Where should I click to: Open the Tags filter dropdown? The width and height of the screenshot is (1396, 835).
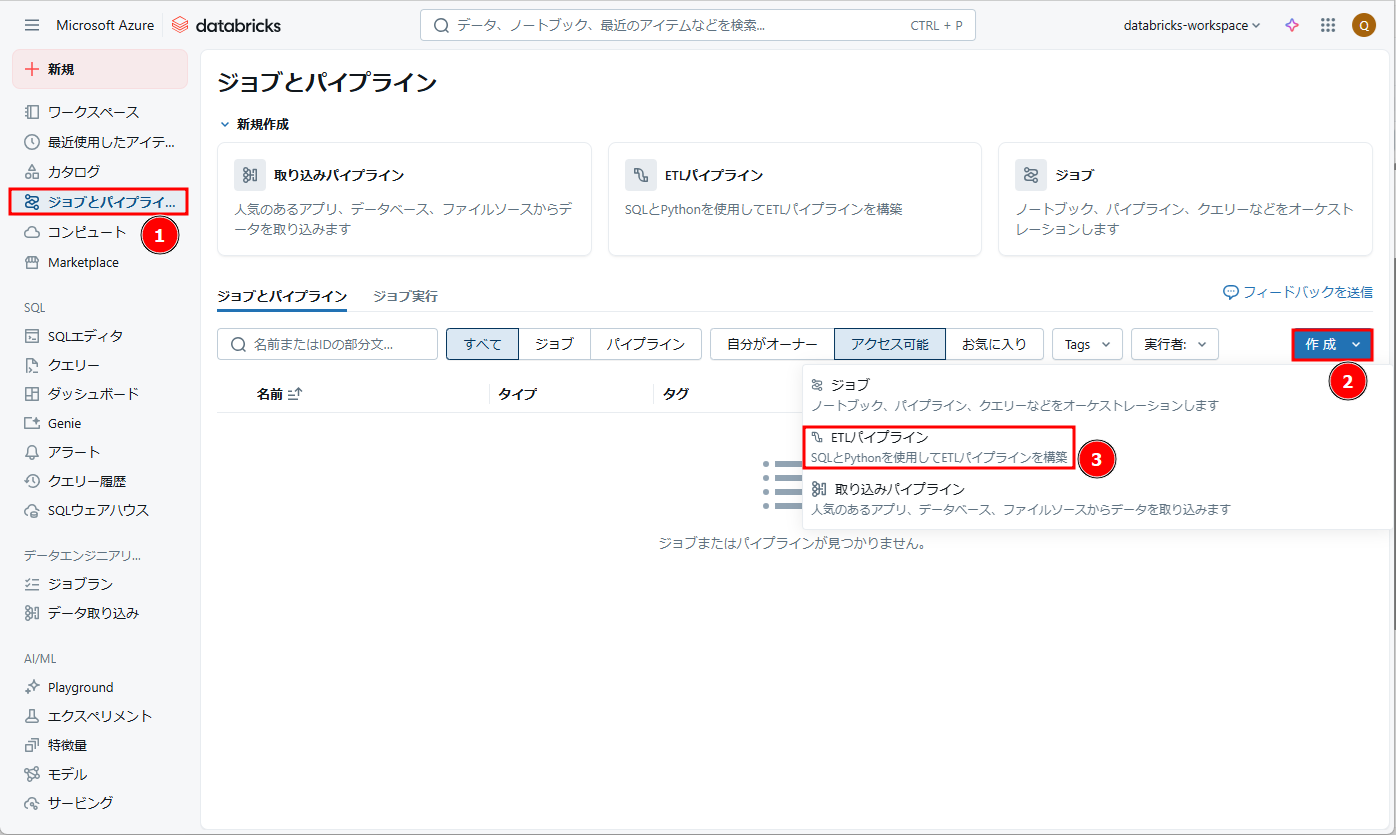1087,344
